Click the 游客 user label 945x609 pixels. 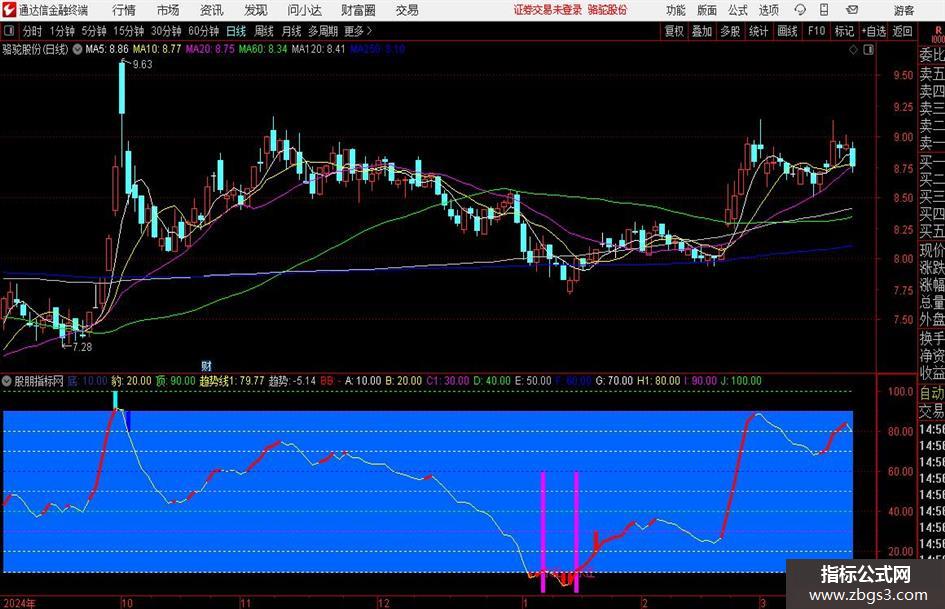[904, 10]
